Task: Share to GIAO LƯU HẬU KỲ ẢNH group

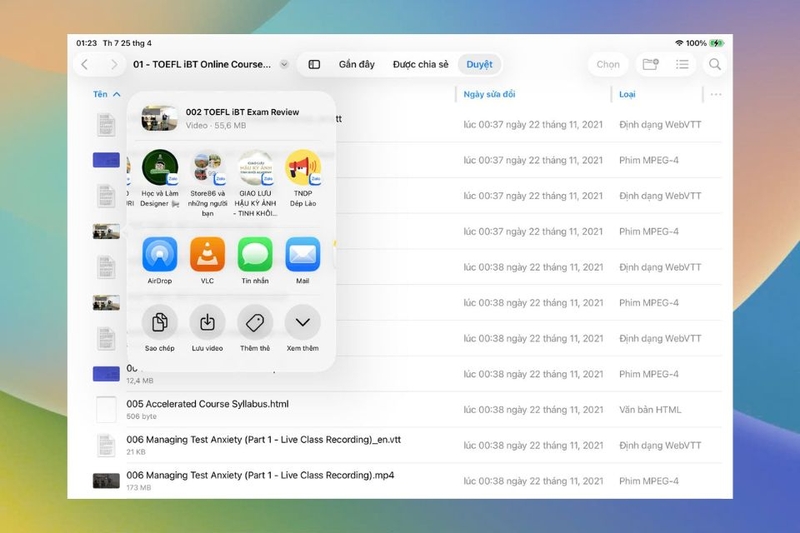Action: [255, 183]
